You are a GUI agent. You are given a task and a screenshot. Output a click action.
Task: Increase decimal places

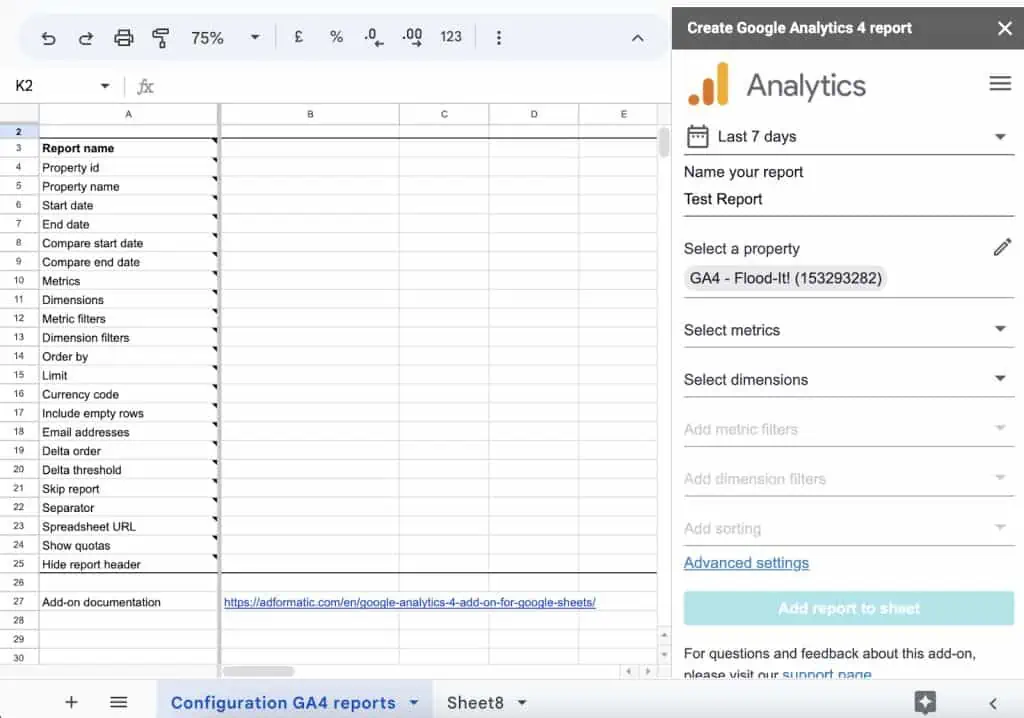pyautogui.click(x=411, y=37)
